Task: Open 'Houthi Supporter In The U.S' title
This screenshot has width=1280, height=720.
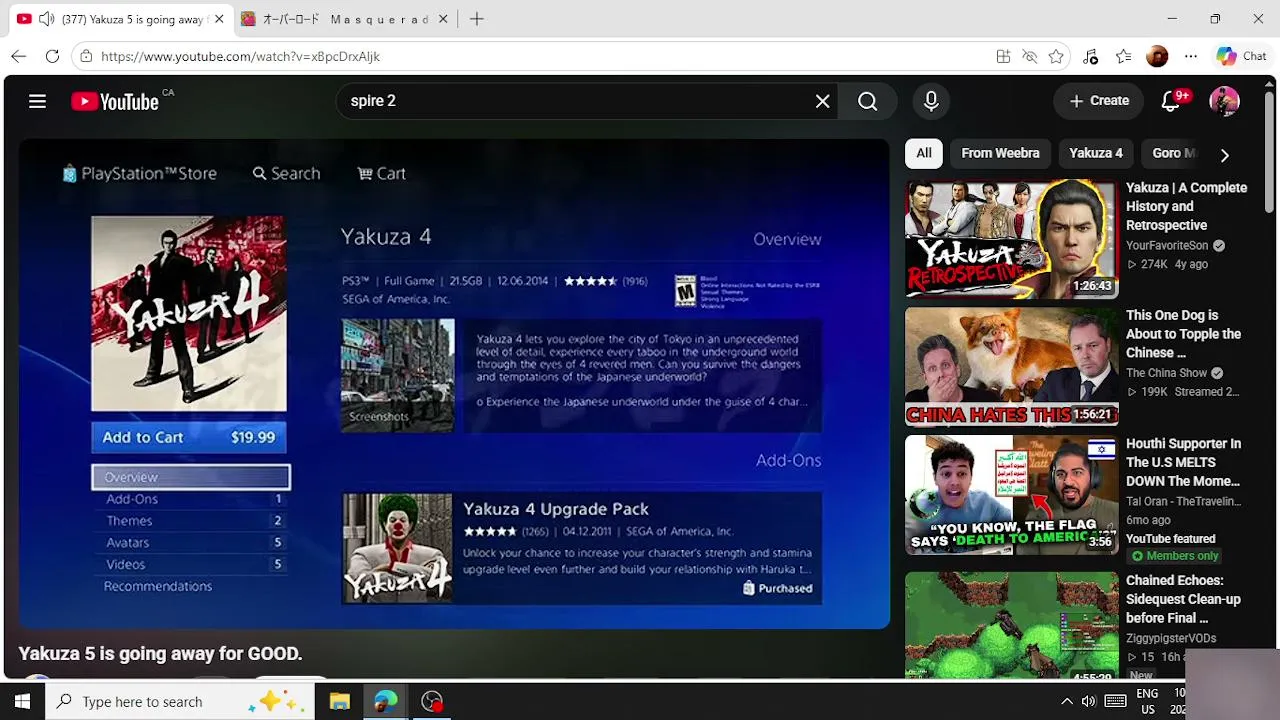Action: [x=1183, y=462]
